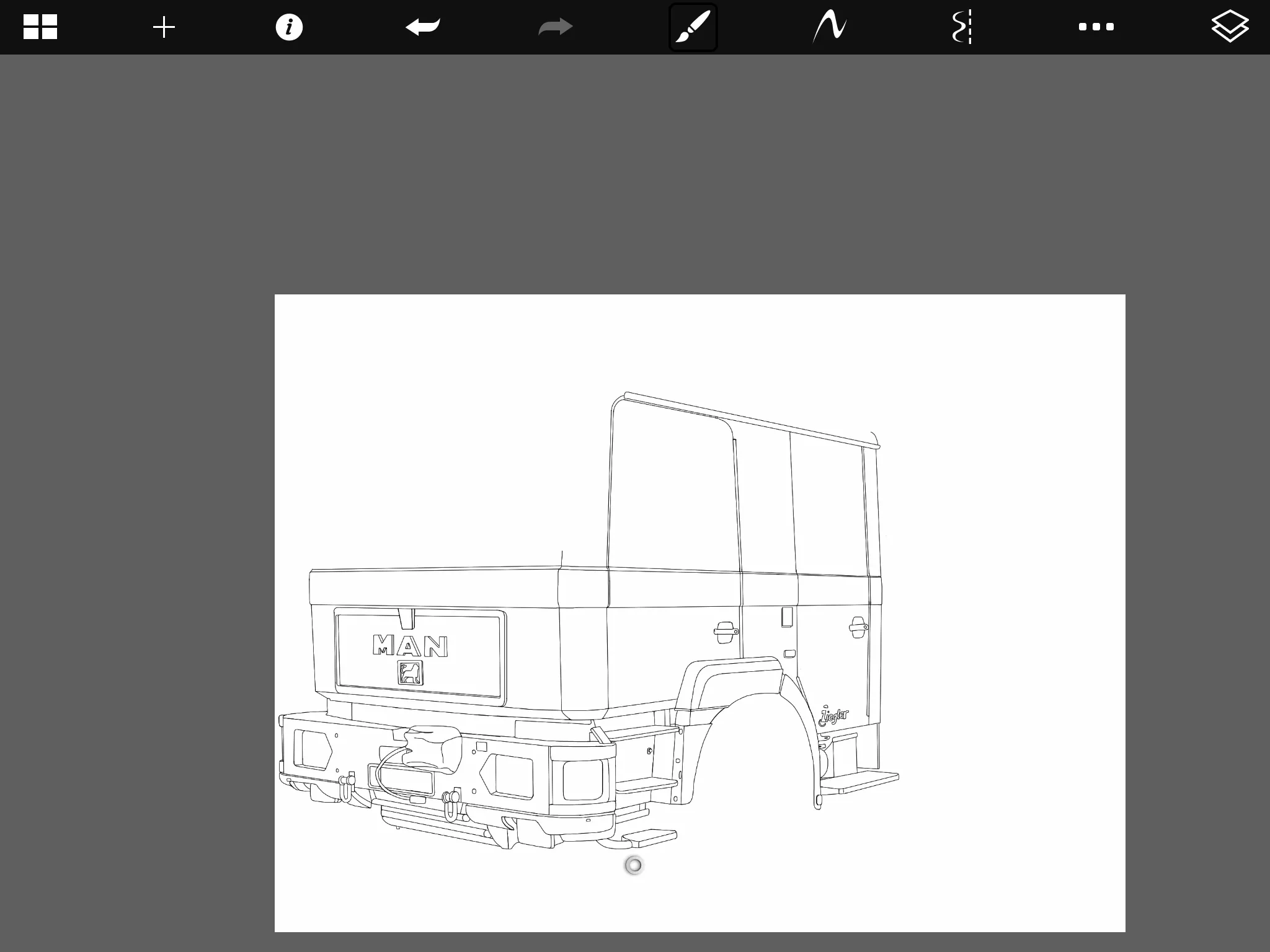This screenshot has height=952, width=1270.
Task: Tap the plus icon to add new
Action: [164, 27]
